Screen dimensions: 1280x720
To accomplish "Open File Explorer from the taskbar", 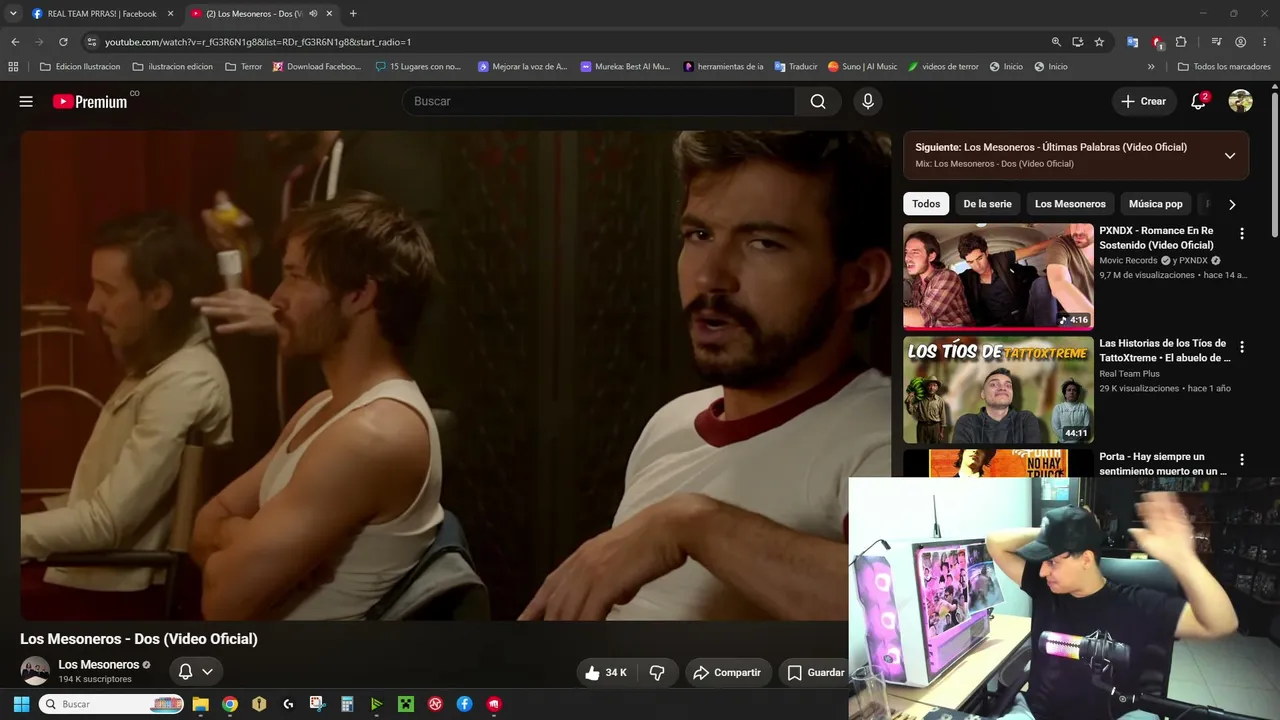I will [x=200, y=704].
